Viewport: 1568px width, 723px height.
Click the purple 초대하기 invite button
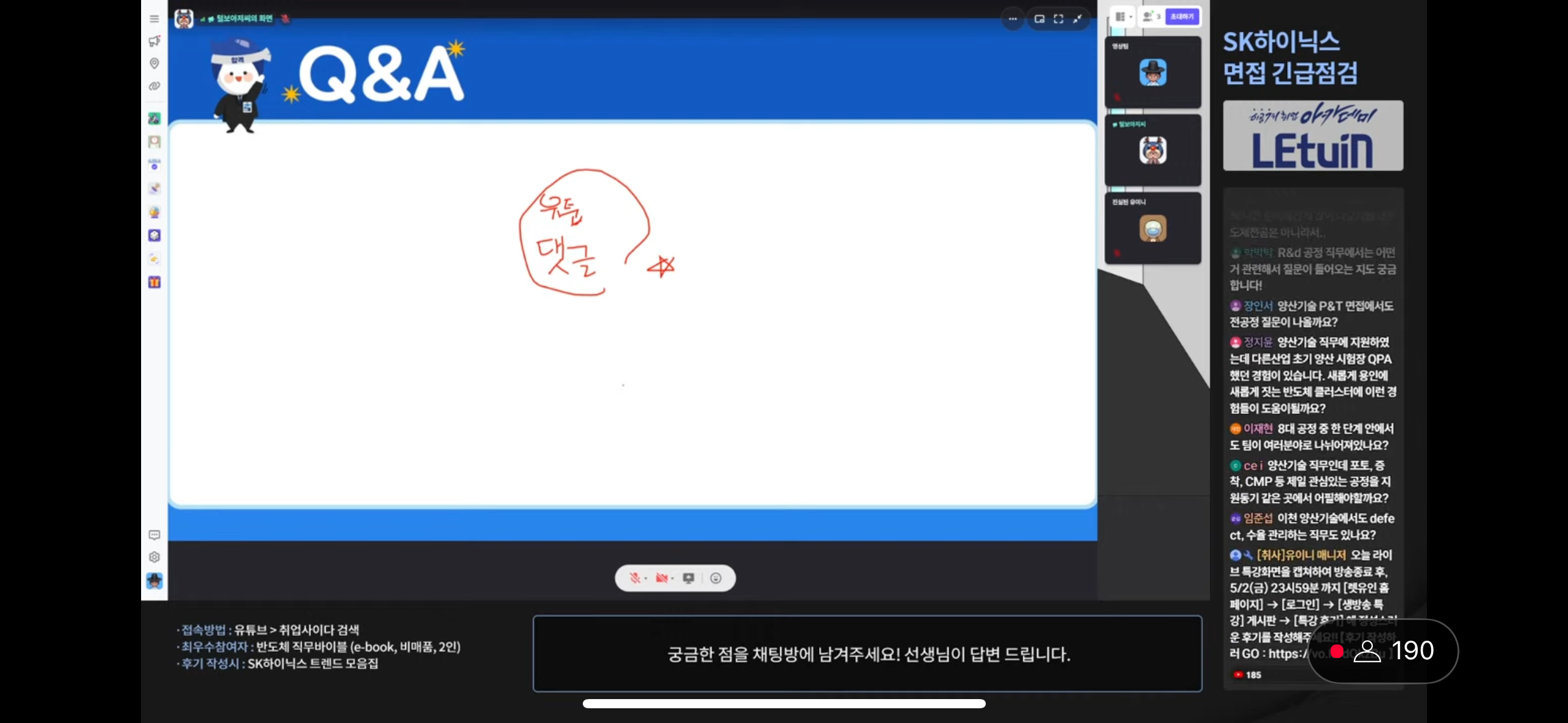tap(1182, 17)
